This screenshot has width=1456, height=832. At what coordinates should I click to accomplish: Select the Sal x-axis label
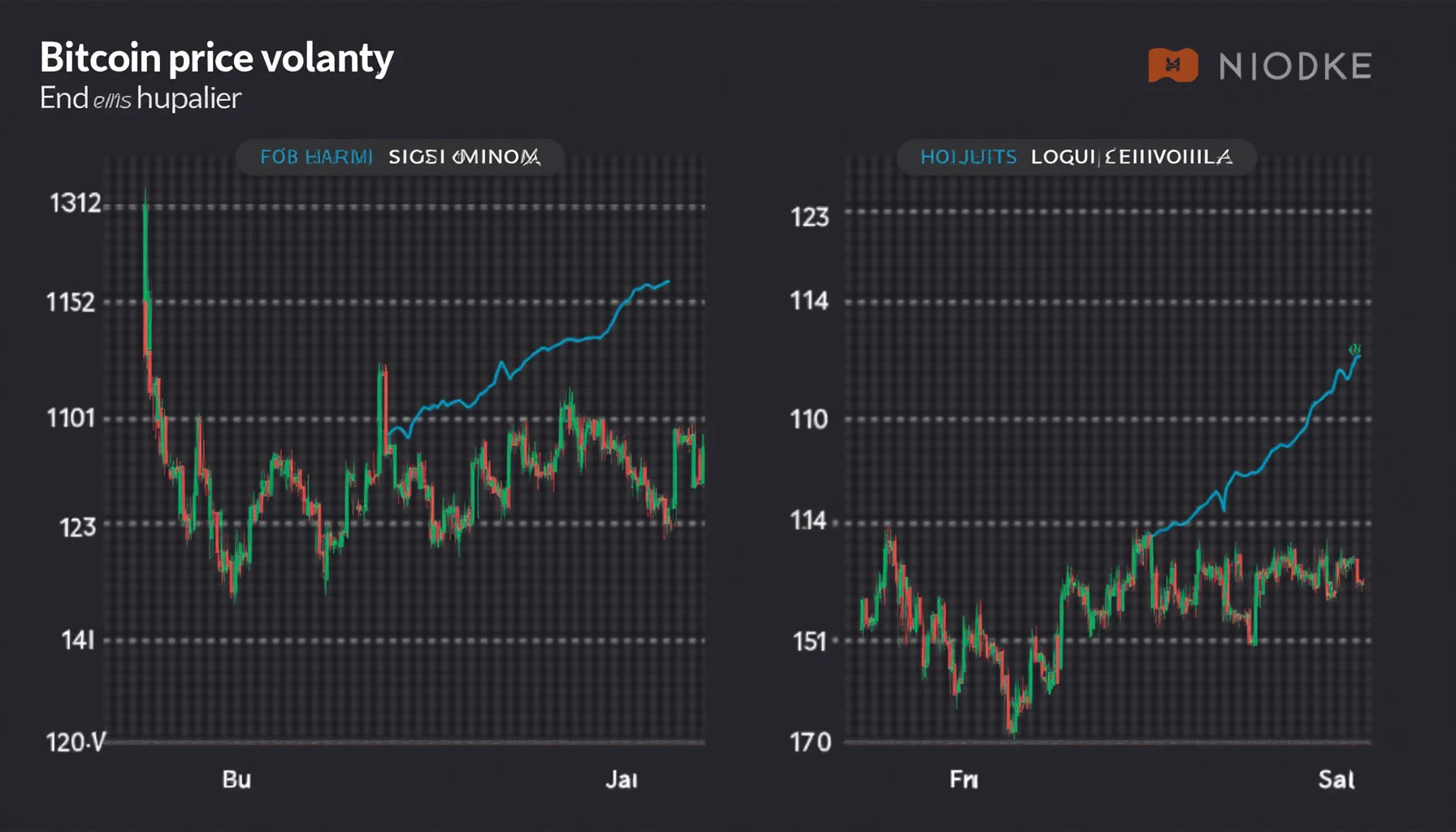[1336, 780]
